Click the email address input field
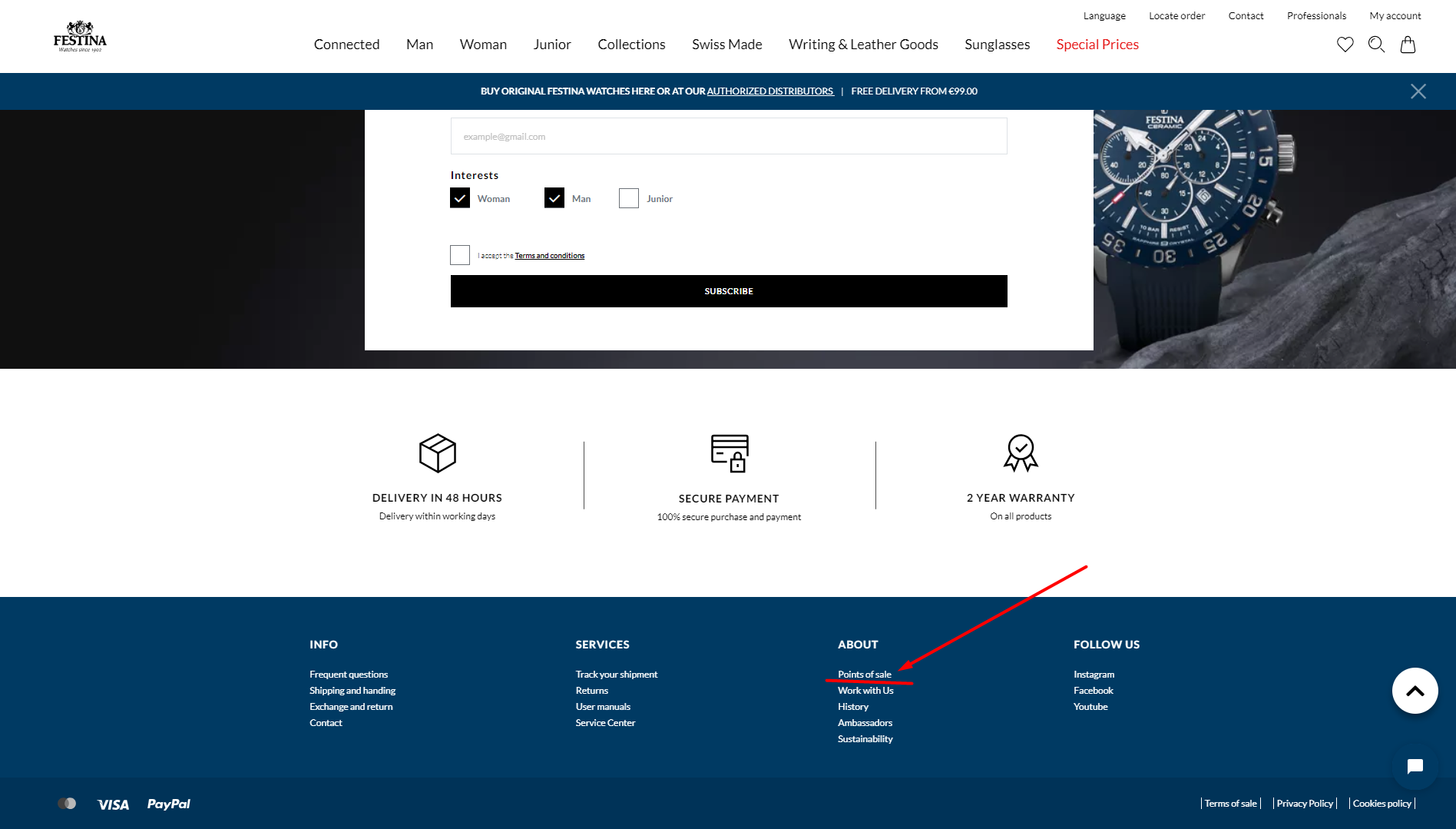Viewport: 1456px width, 829px height. click(729, 136)
